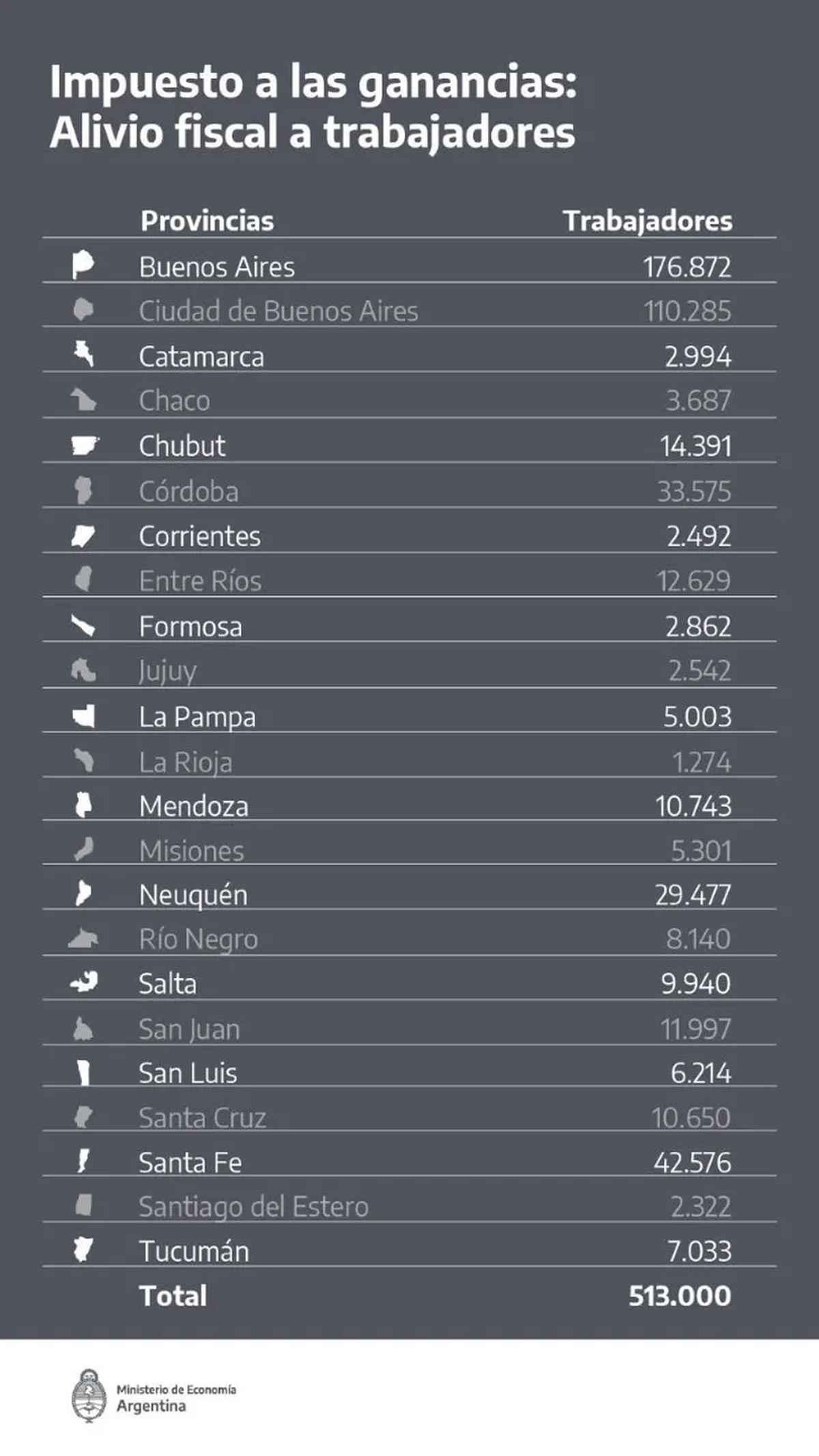Select the Total value 513.000
819x1456 pixels.
tap(679, 1296)
